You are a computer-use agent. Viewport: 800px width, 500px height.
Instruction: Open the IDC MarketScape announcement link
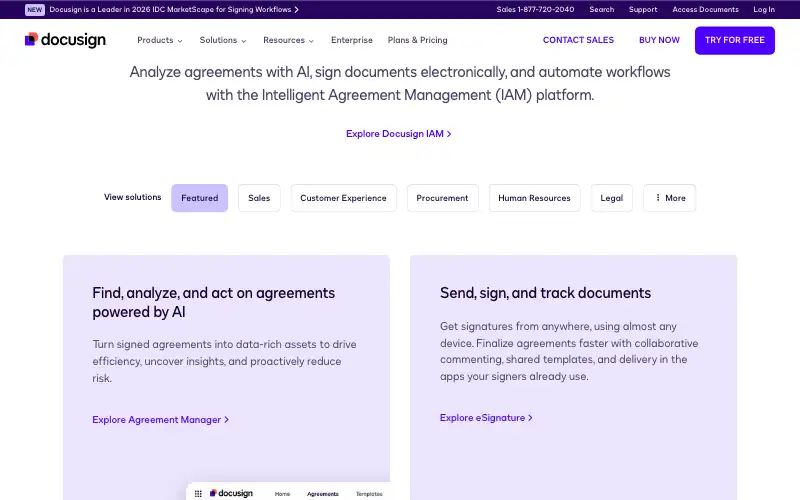click(174, 10)
